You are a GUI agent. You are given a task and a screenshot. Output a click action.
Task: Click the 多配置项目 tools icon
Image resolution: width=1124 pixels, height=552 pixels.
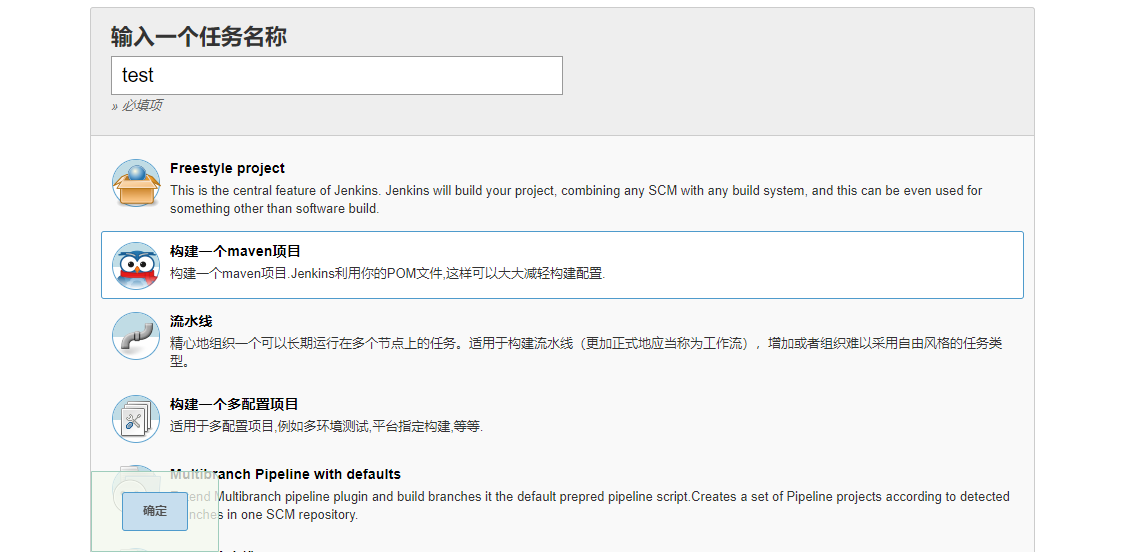(x=135, y=419)
